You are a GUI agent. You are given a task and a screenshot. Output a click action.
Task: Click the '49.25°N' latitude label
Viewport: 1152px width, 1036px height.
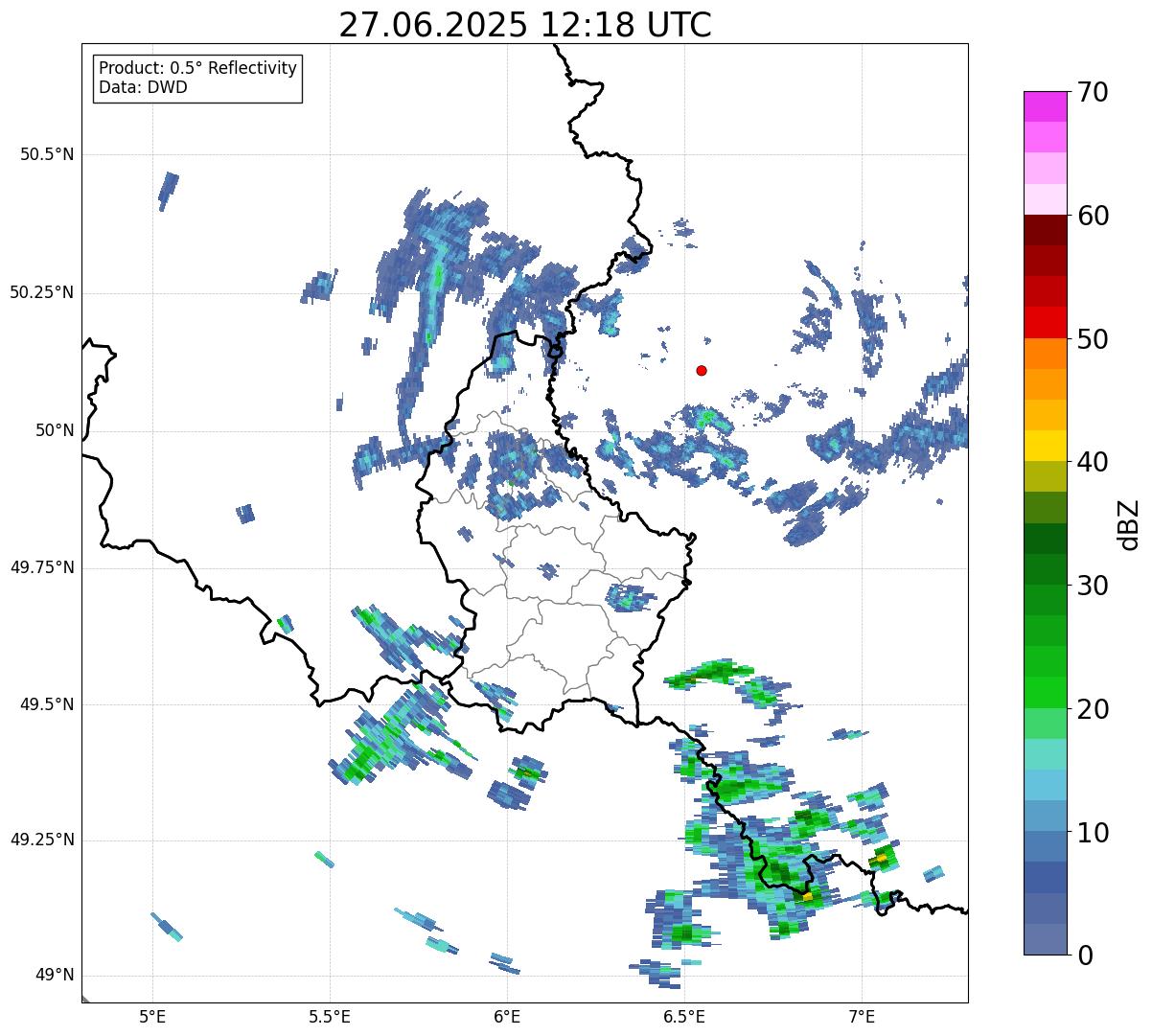(42, 840)
